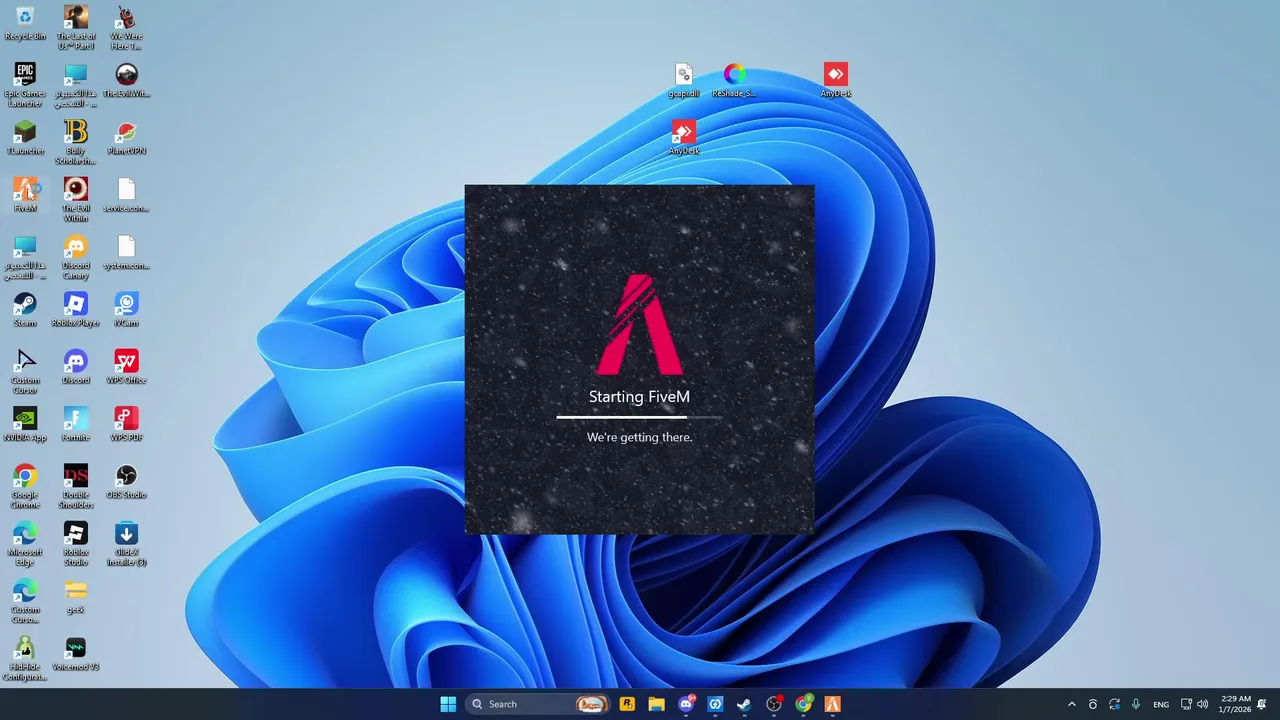The image size is (1280, 720).
Task: Open the Epic Games Launcher shortcut
Action: (x=25, y=85)
